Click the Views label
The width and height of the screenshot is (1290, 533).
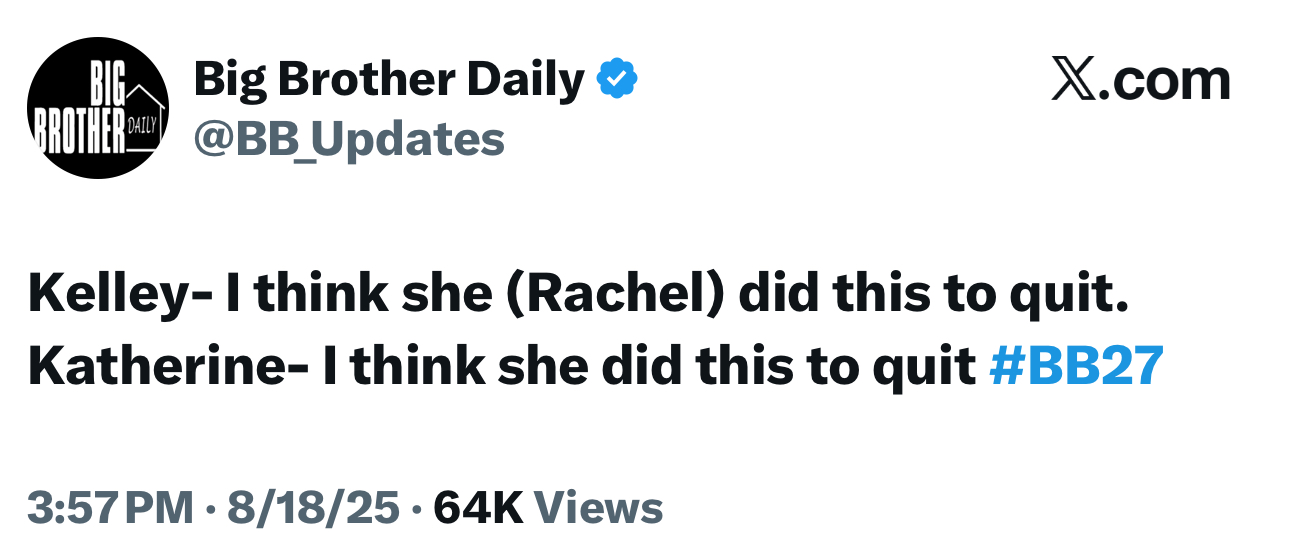(x=599, y=507)
